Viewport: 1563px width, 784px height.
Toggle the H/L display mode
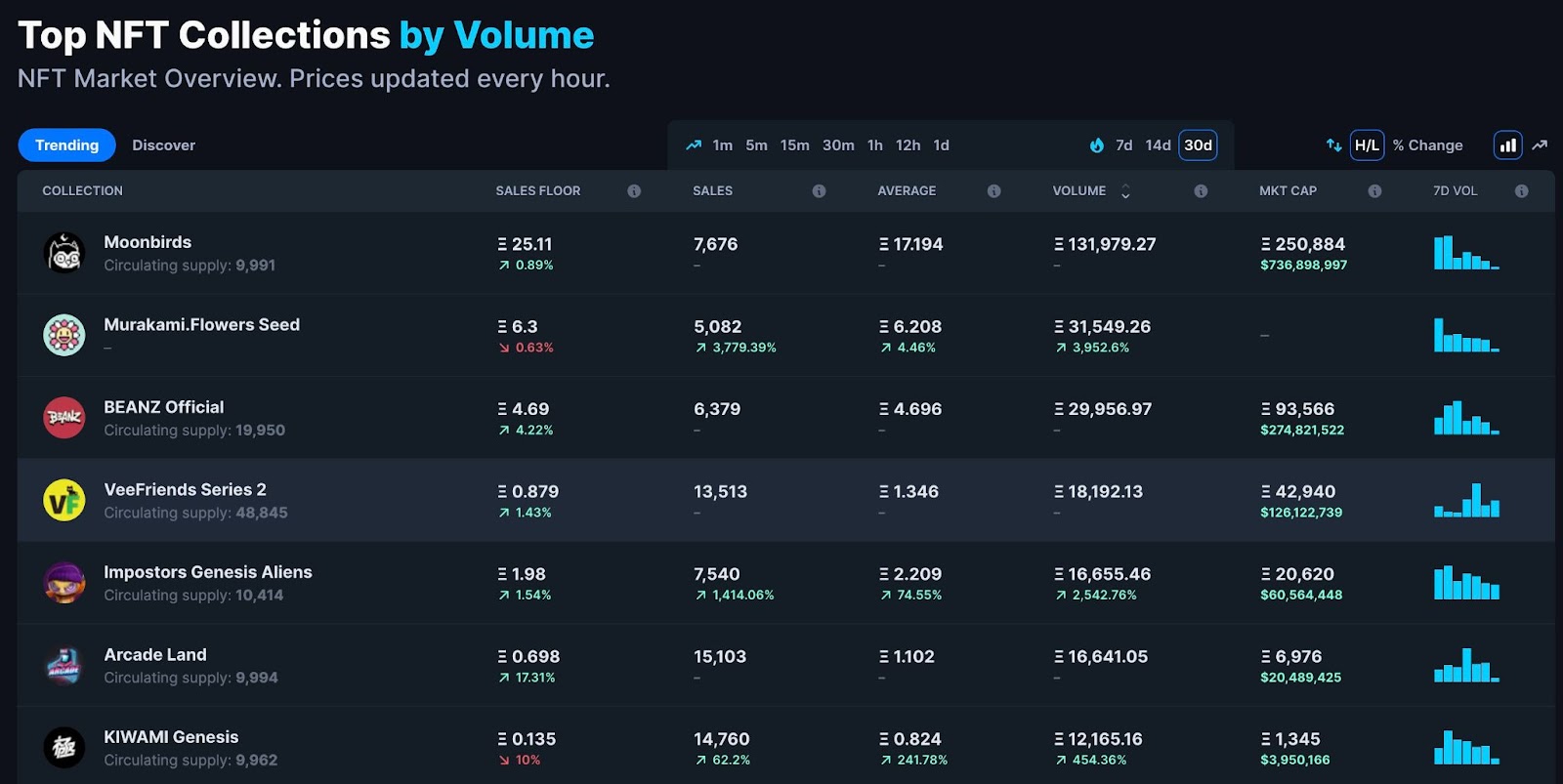coord(1367,145)
